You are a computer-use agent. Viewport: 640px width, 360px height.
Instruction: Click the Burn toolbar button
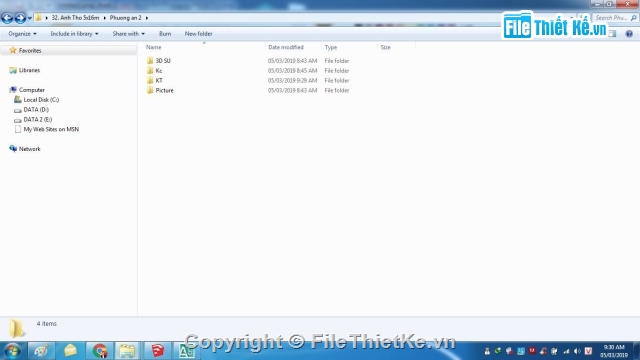(165, 34)
